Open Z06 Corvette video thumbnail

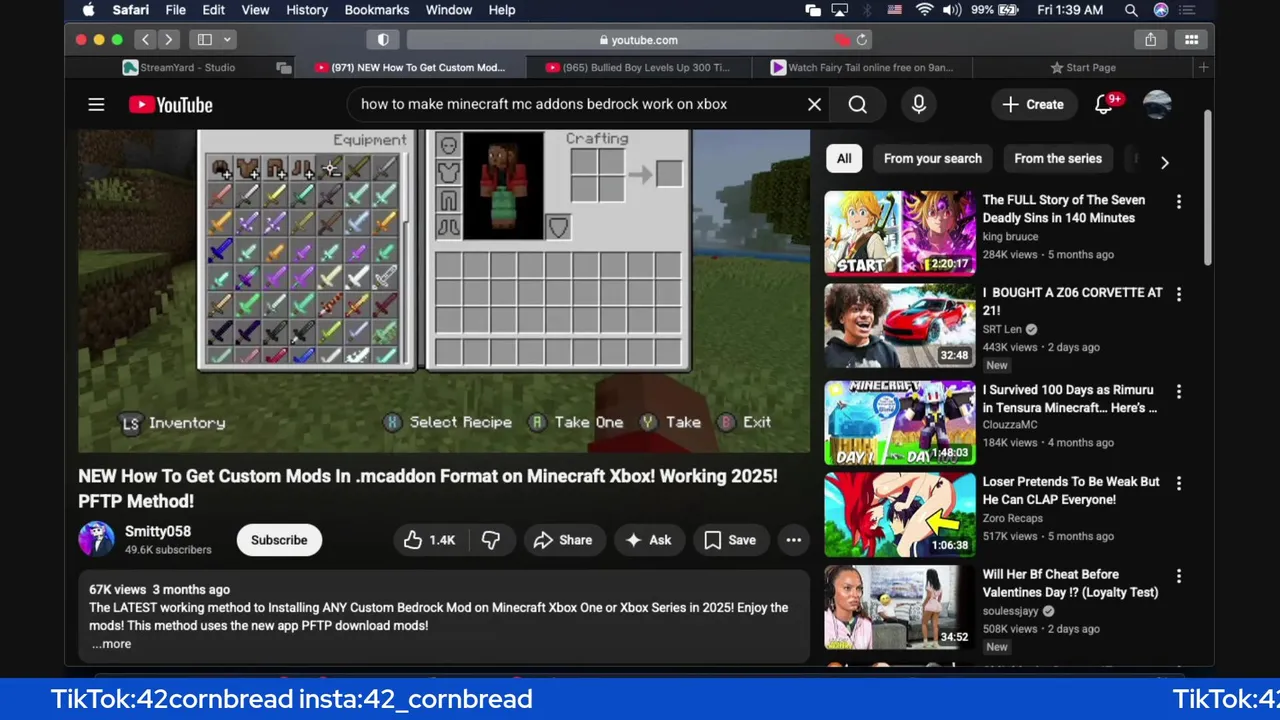899,326
